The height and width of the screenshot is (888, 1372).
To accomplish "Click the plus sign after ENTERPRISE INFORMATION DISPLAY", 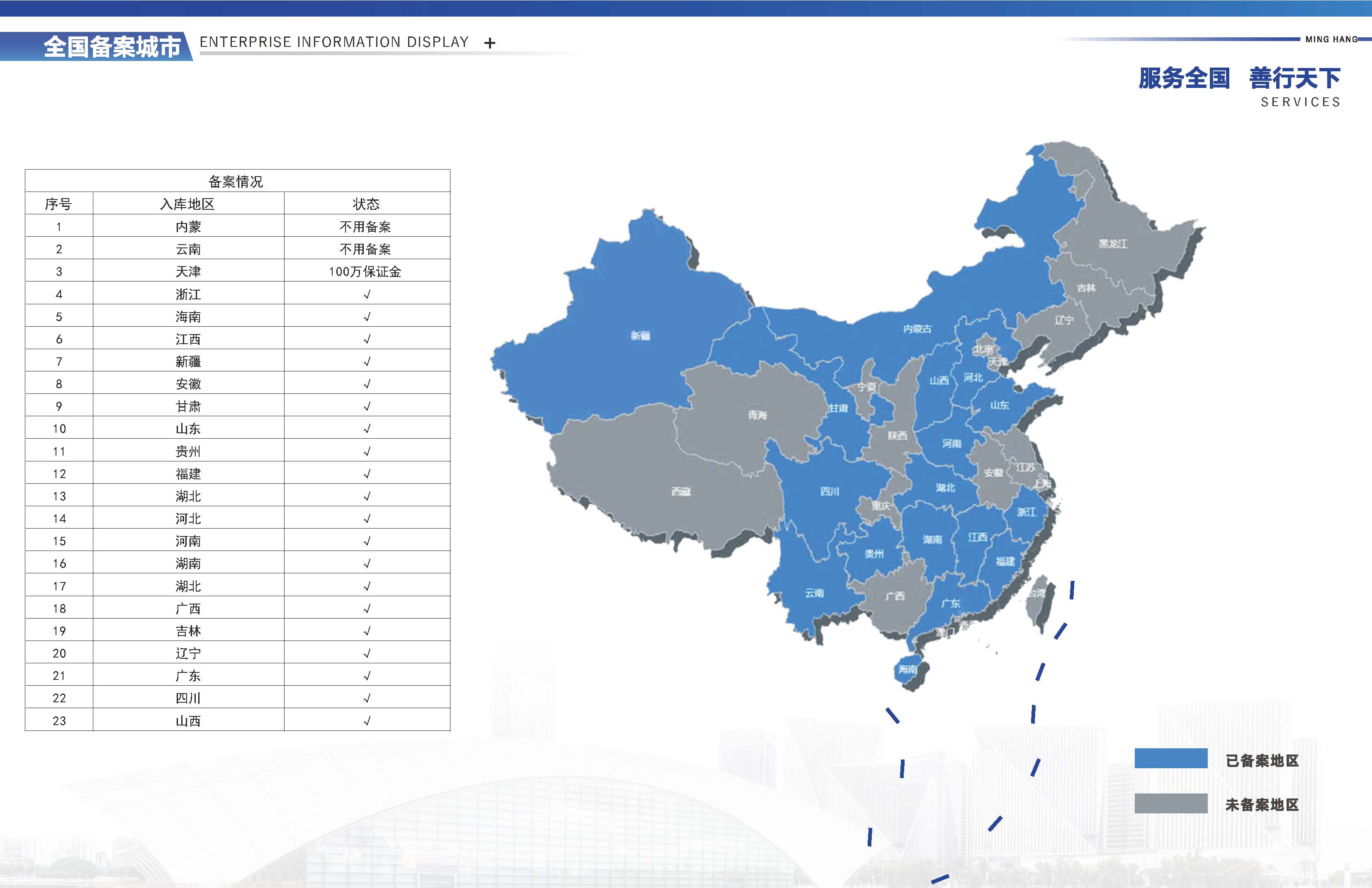I will [489, 43].
